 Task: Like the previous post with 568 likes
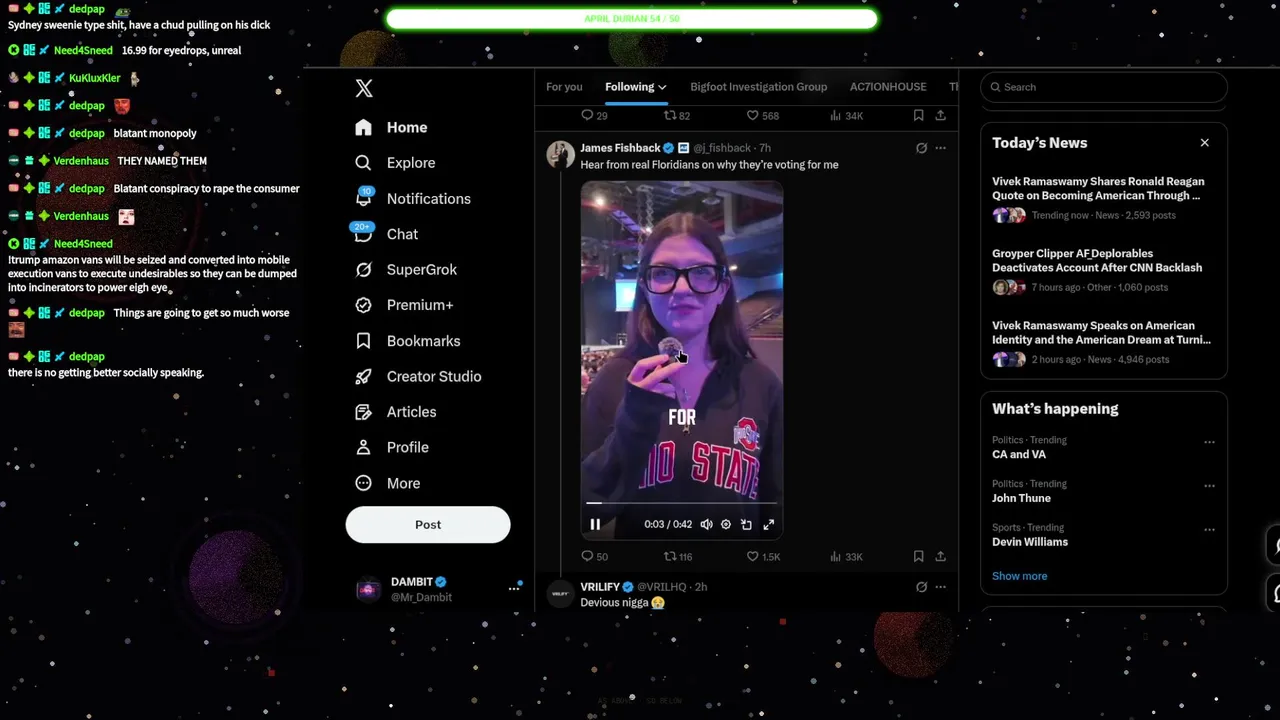[763, 116]
